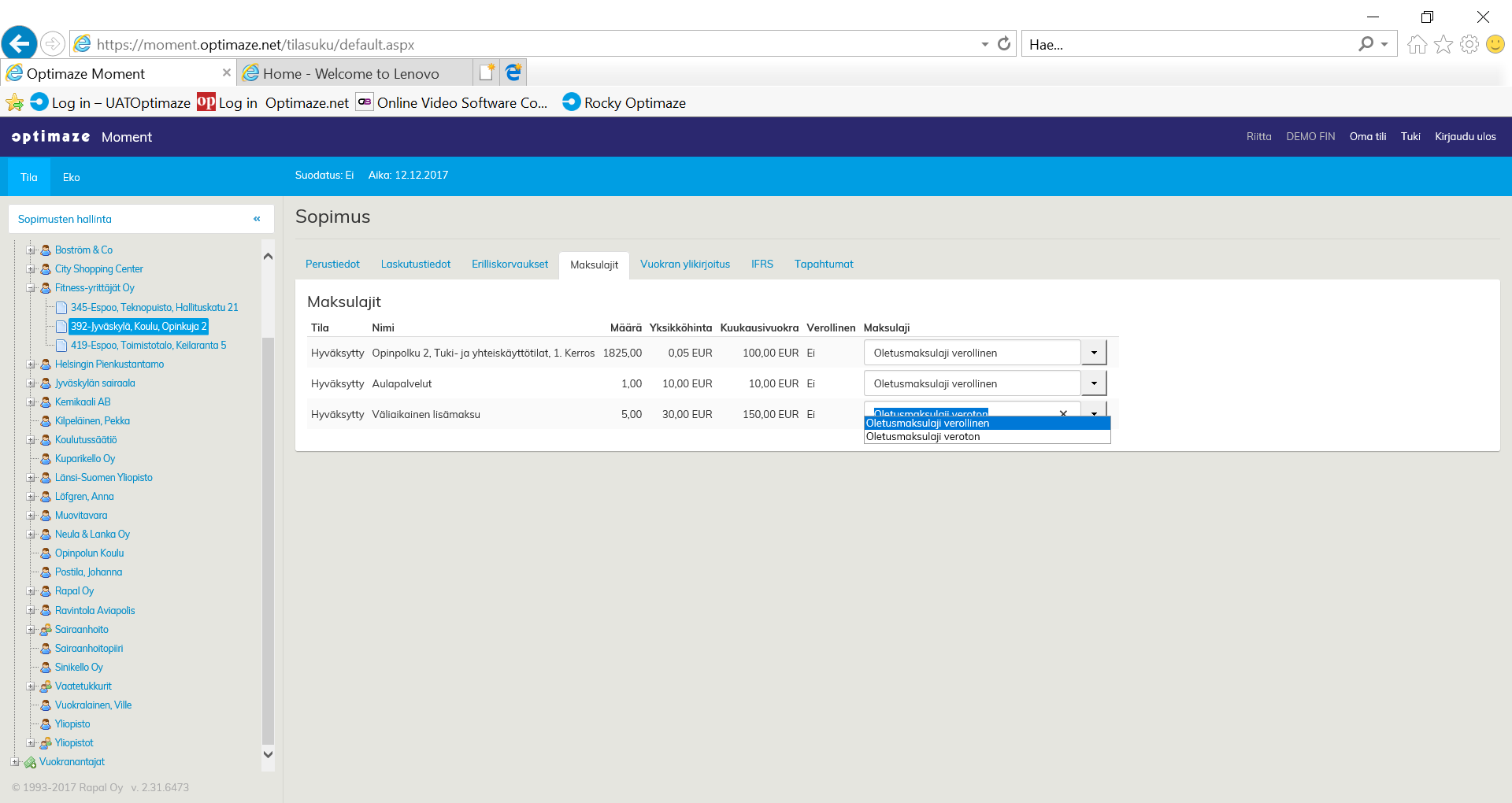This screenshot has height=803, width=1512.
Task: Click the smiley feedback icon
Action: [x=1495, y=45]
